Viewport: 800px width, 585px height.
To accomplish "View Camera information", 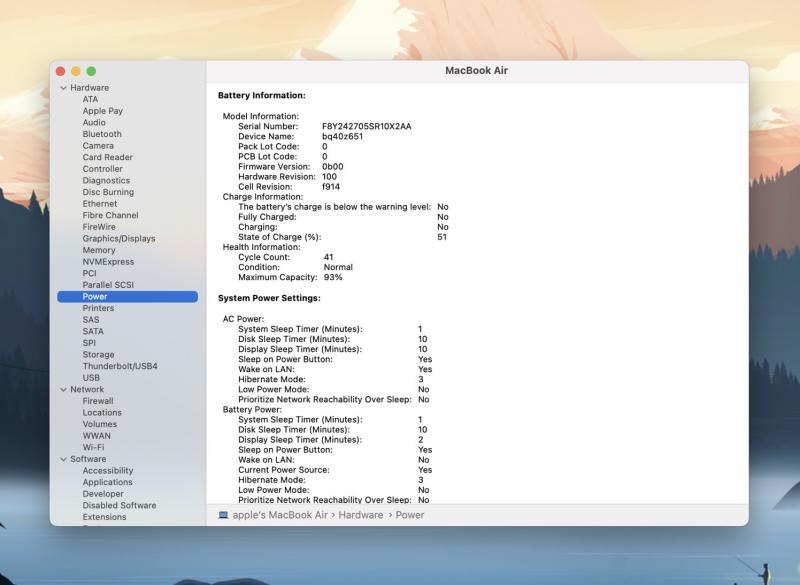I will tap(98, 146).
